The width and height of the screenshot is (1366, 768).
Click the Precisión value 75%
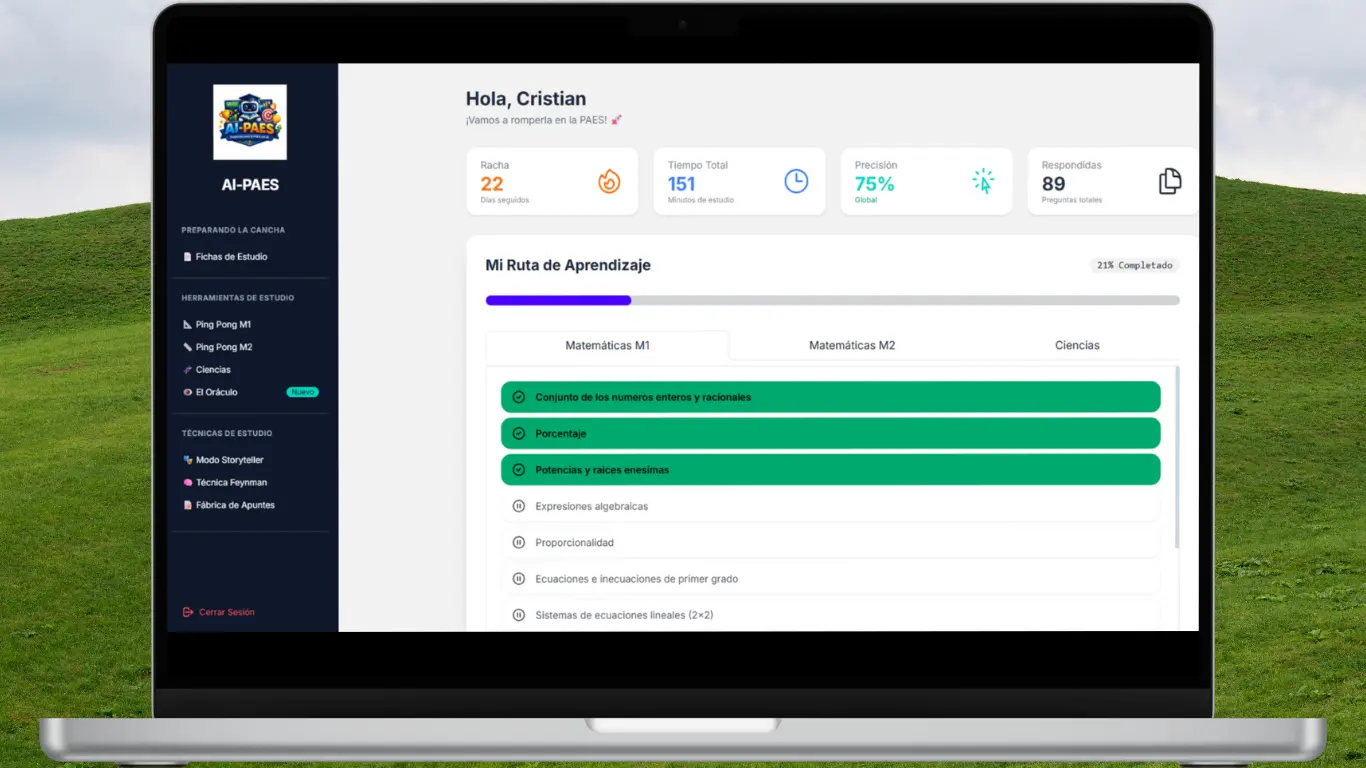[x=875, y=184]
